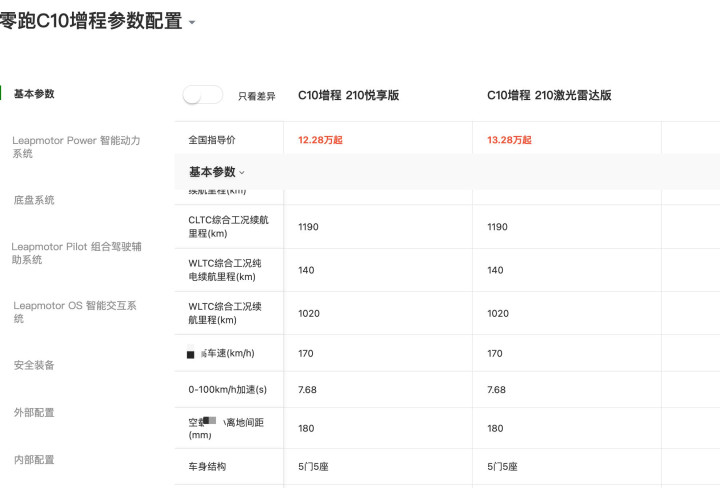Screen dimensions: 720x488
Task: Select 基本参数 in the left sidebar
Action: pyautogui.click(x=34, y=94)
